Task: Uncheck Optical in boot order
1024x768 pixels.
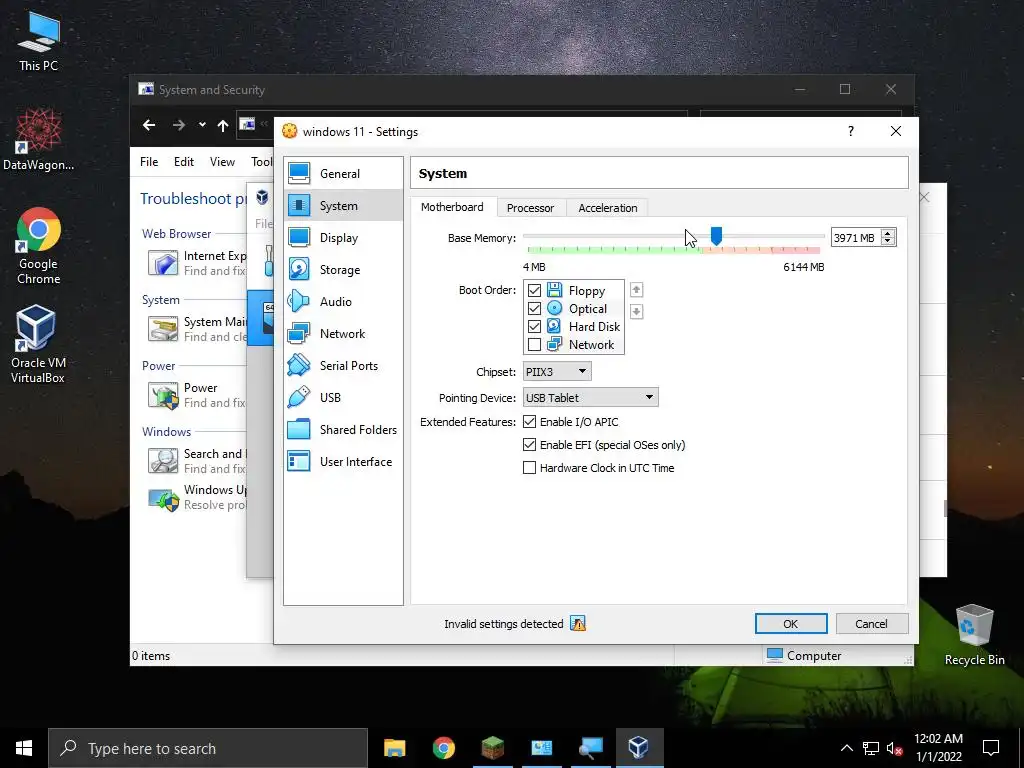Action: pyautogui.click(x=534, y=308)
